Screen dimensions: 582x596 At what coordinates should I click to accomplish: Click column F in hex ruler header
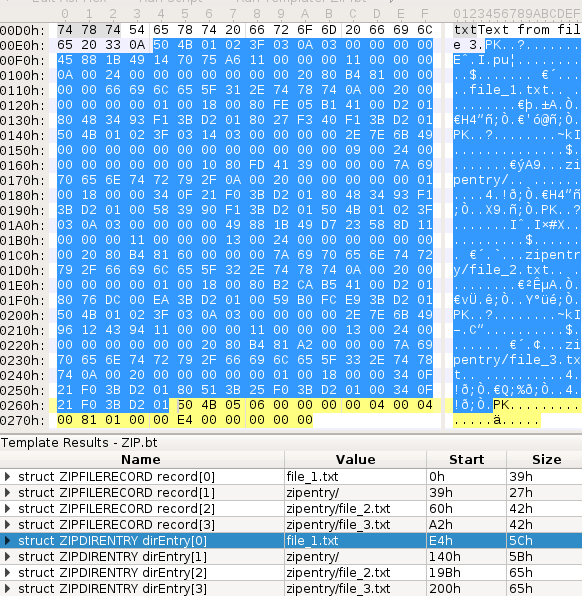(x=425, y=14)
